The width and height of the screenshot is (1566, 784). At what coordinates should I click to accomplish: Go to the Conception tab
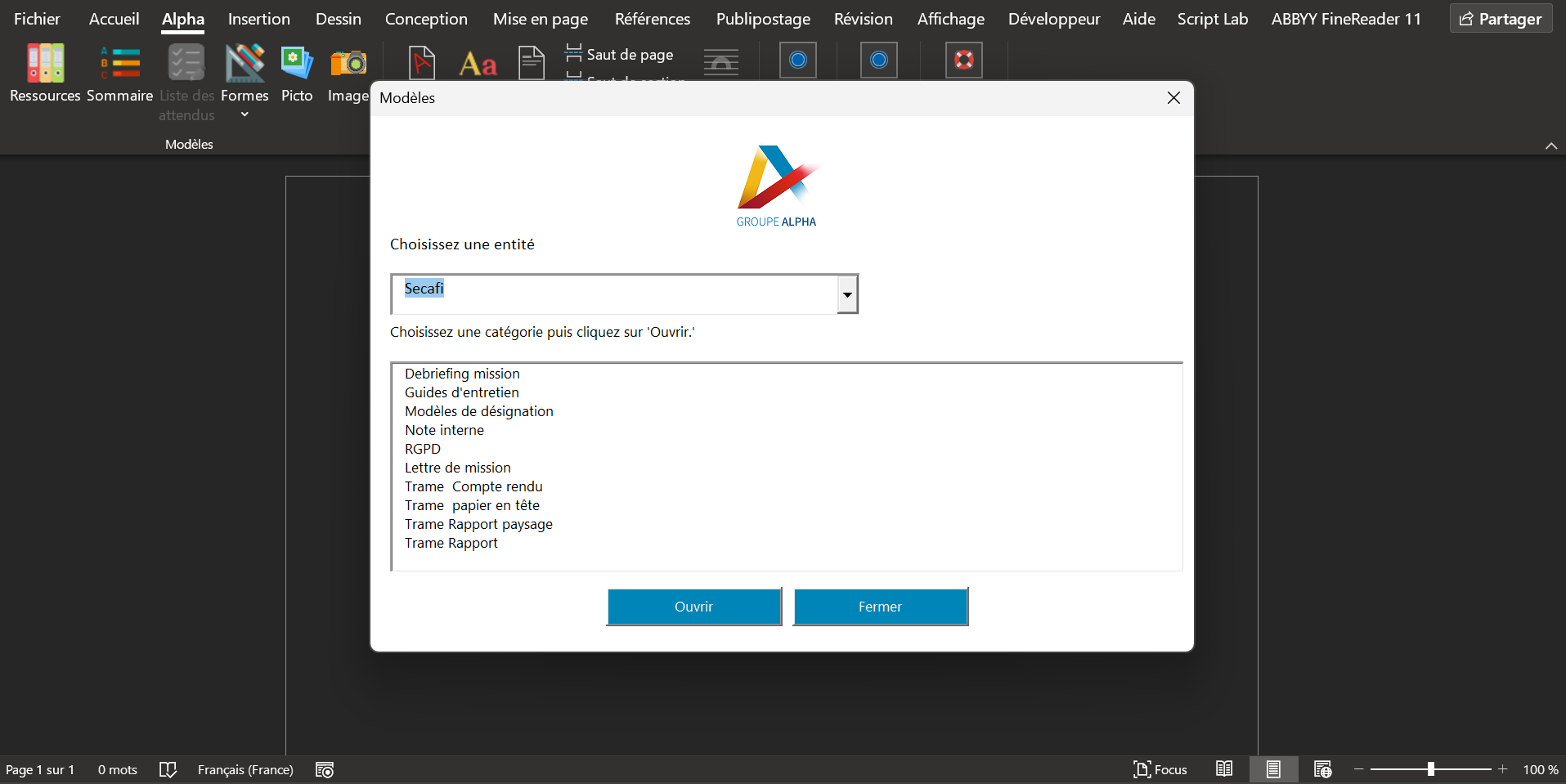click(426, 19)
